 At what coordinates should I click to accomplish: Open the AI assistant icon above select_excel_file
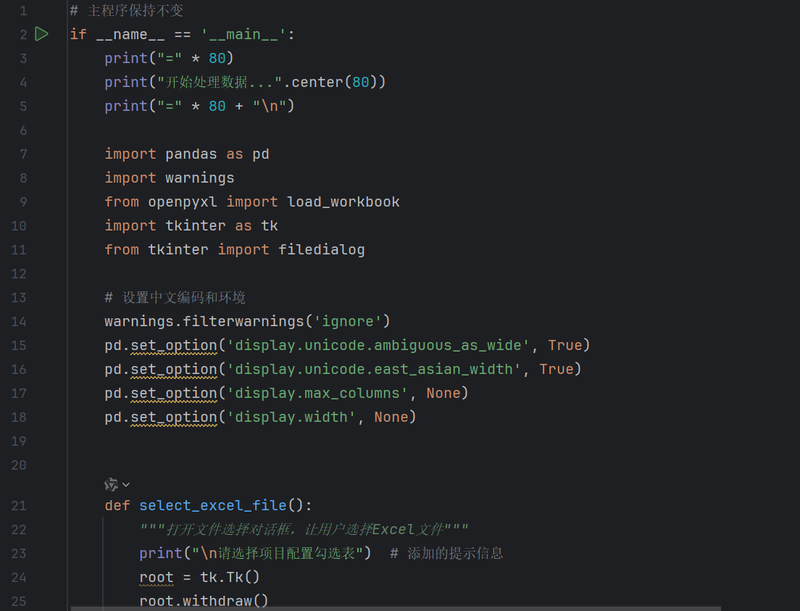point(111,485)
